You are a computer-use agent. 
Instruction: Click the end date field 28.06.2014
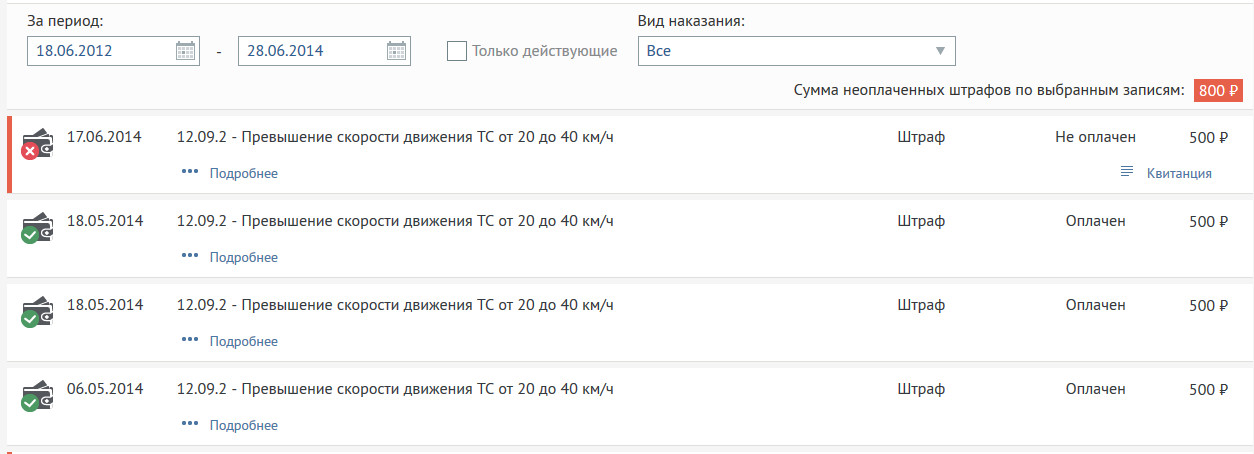[310, 51]
